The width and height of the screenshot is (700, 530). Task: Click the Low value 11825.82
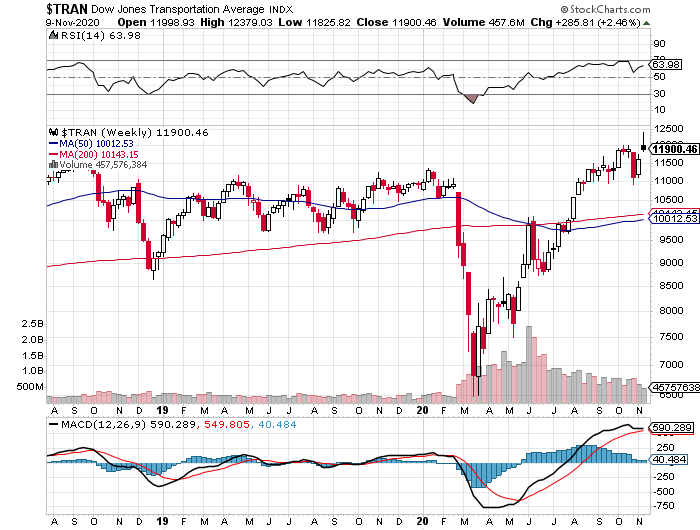click(328, 22)
